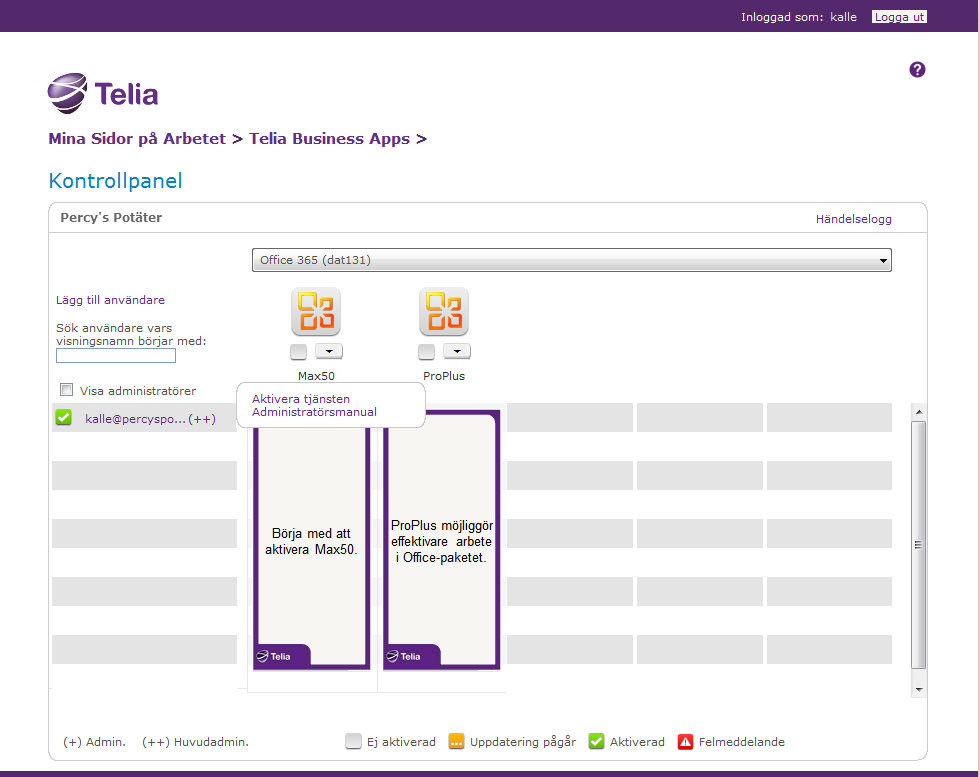Log out with Logga ut

(899, 17)
